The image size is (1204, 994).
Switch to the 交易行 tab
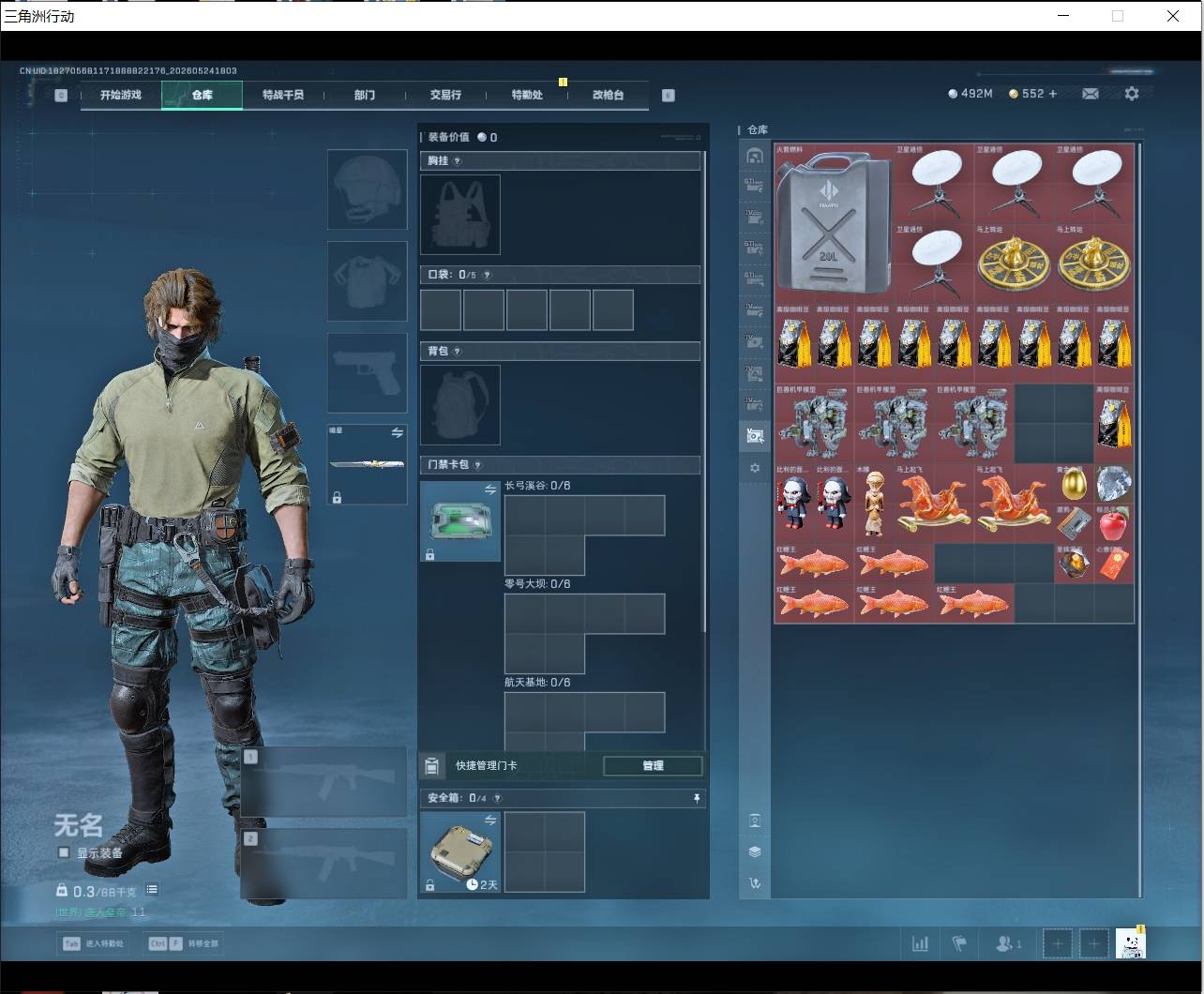pos(445,95)
